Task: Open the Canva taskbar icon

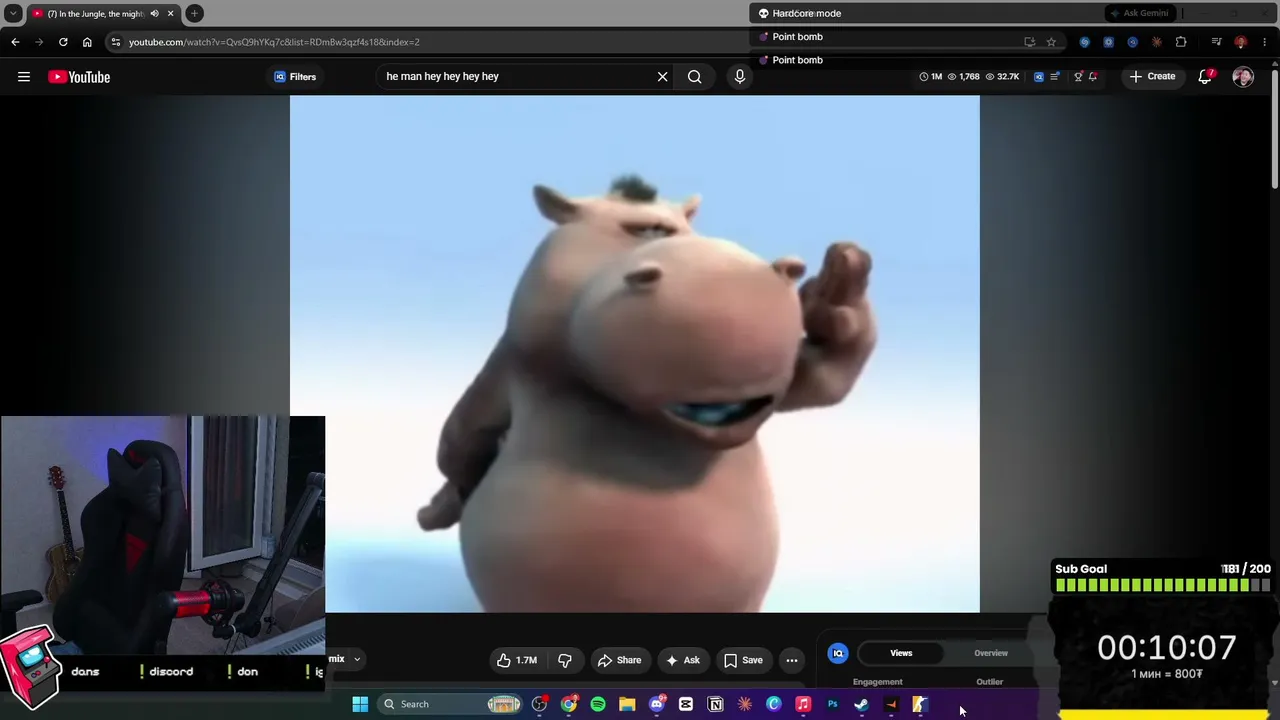Action: 774,704
